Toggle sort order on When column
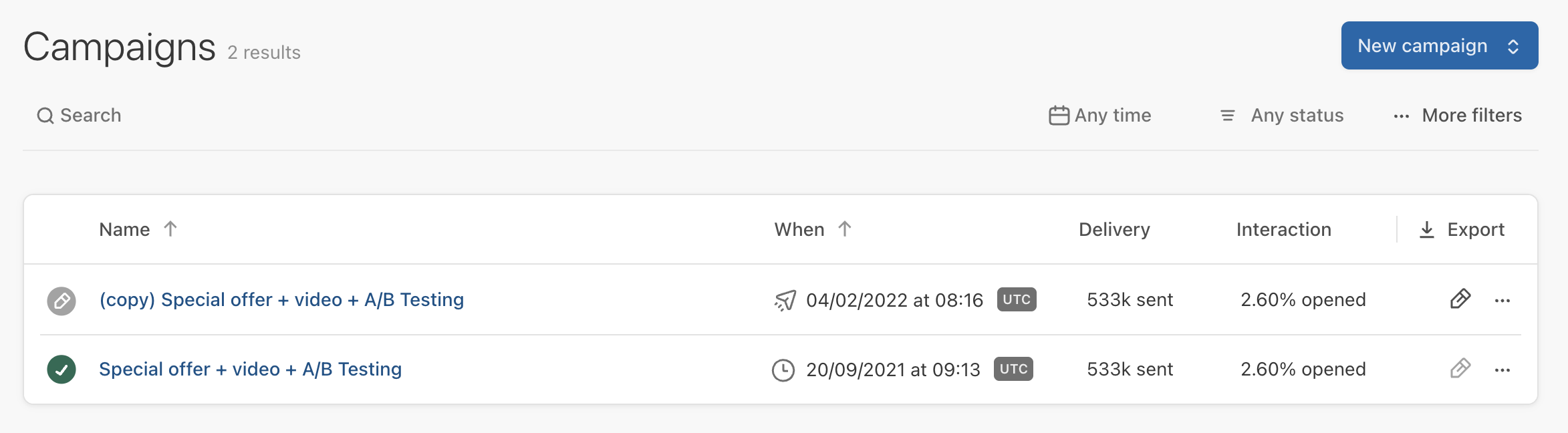The width and height of the screenshot is (1568, 433). [845, 229]
